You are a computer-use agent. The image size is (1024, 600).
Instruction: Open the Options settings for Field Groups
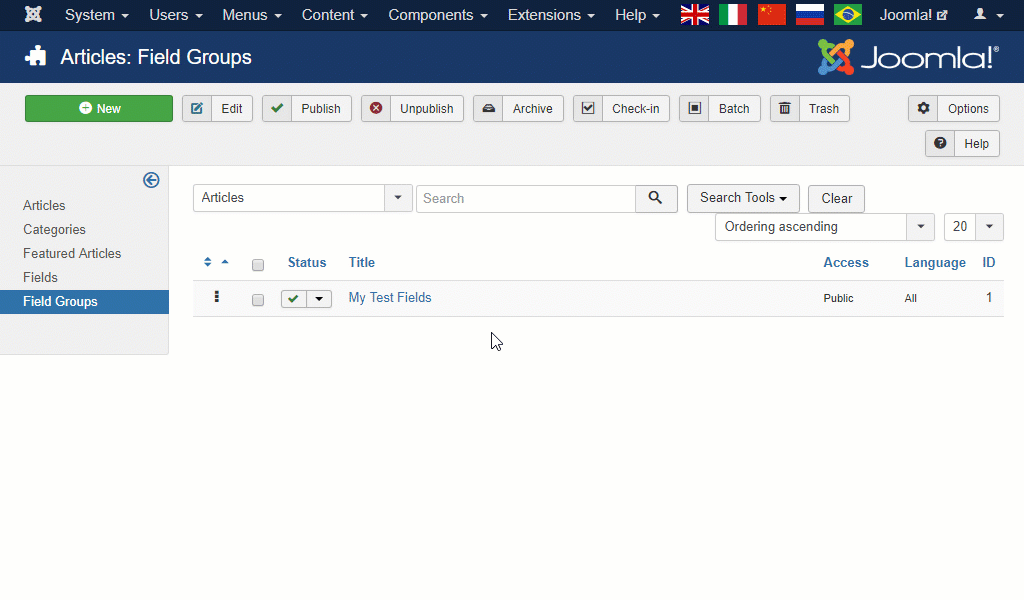pos(953,108)
